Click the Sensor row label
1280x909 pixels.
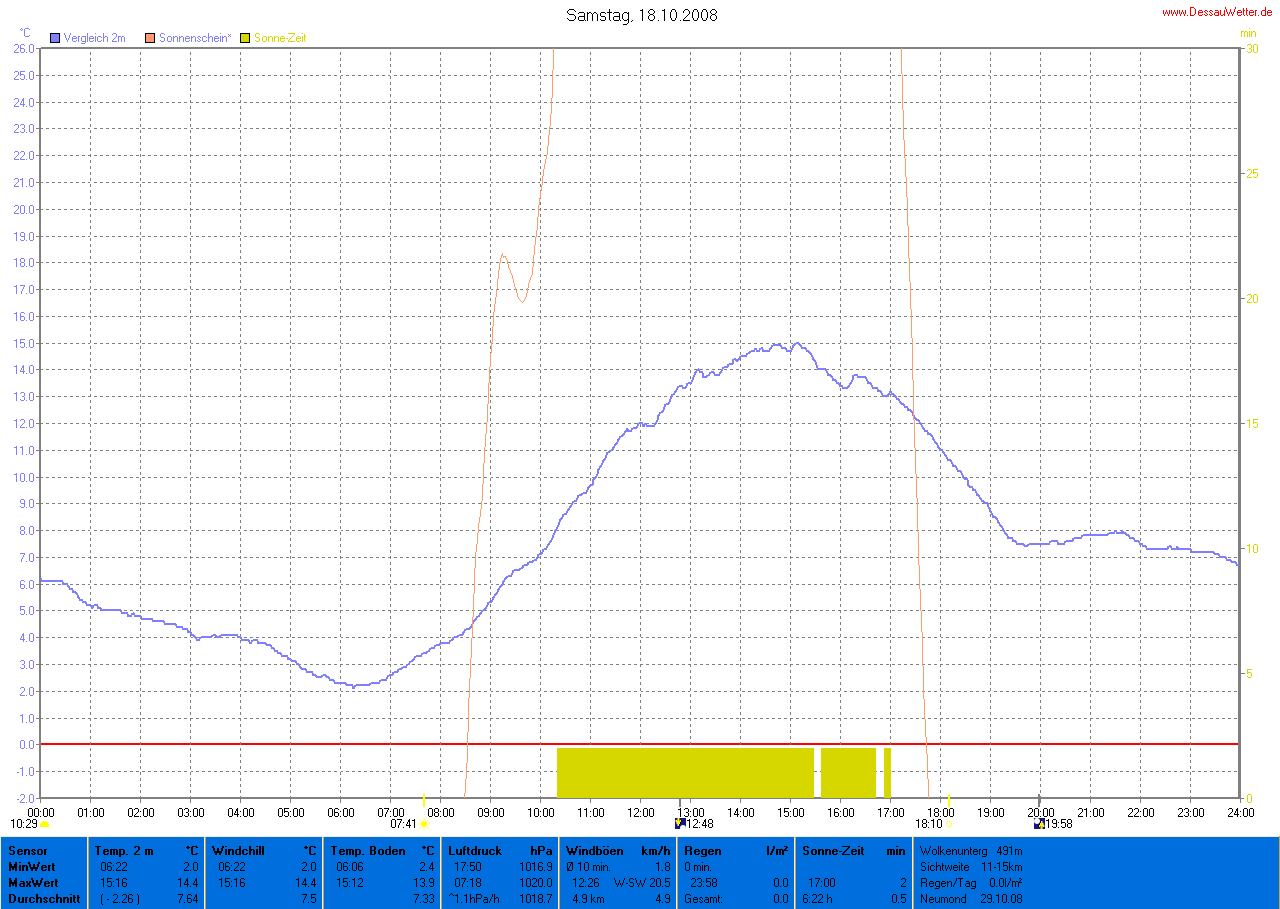coord(27,850)
